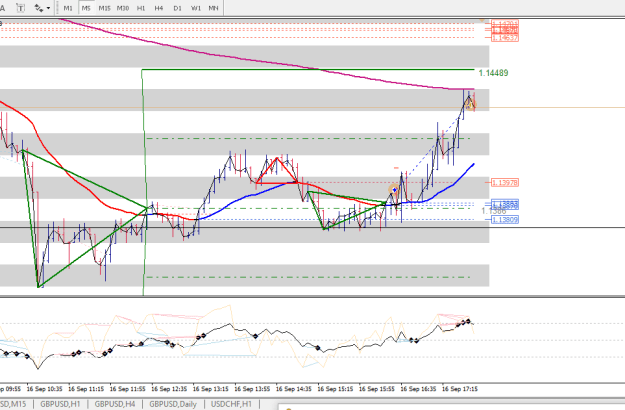Click the green 1.14489 price label
Screen dimensions: 625x410
[x=493, y=73]
